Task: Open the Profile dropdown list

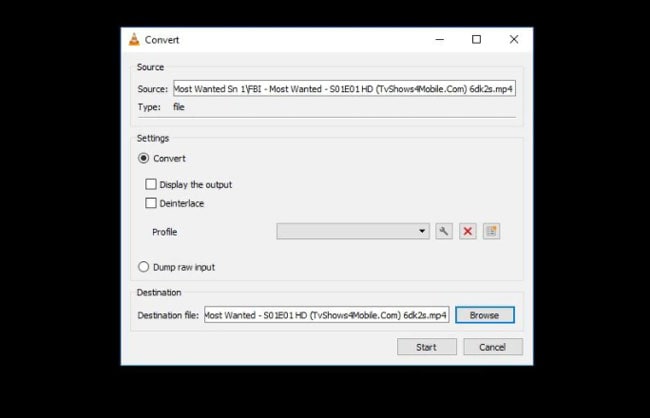Action: [x=353, y=231]
